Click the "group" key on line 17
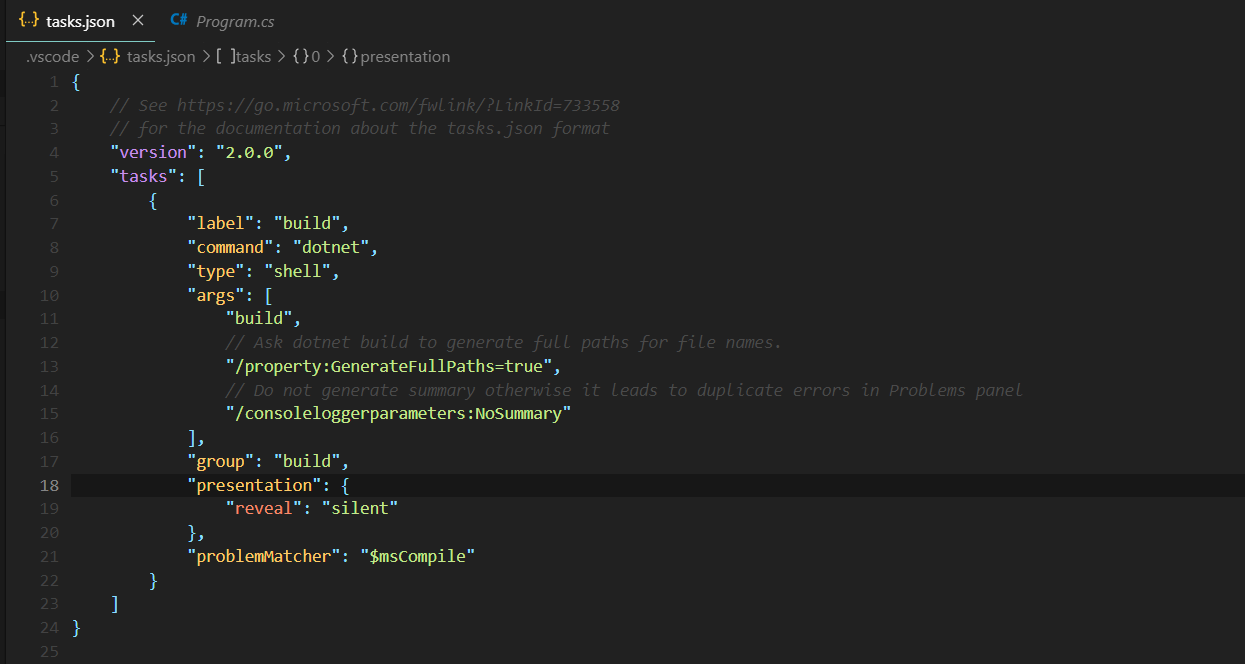 [222, 461]
